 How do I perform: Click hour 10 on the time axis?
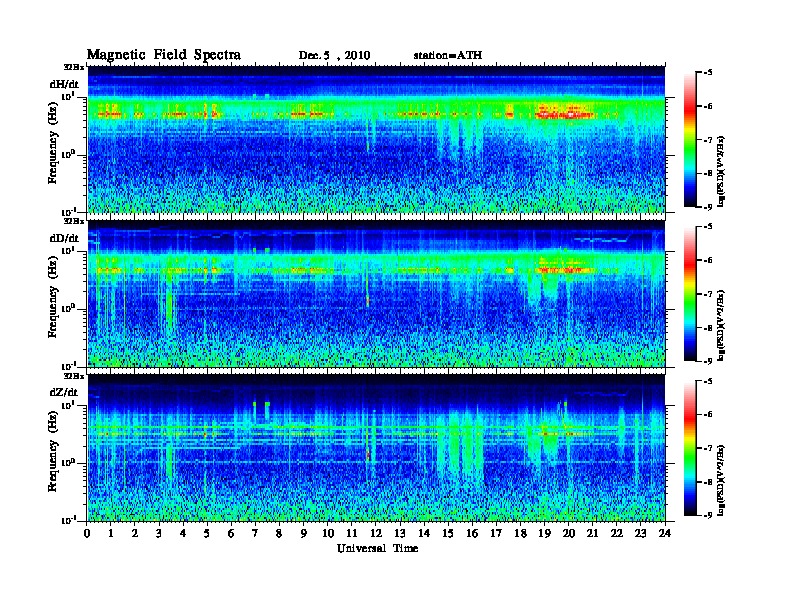(x=328, y=533)
